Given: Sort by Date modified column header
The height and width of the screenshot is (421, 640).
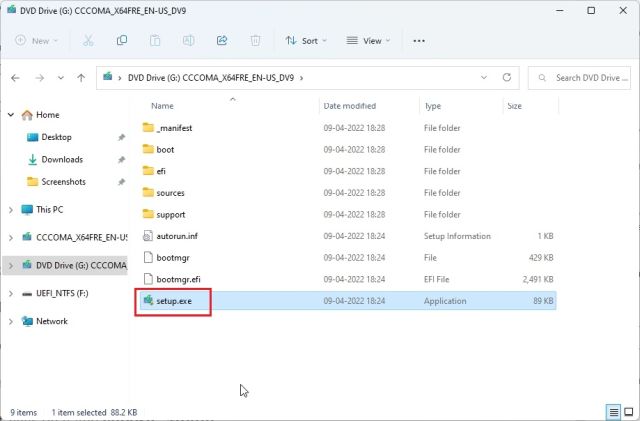Looking at the screenshot, I should click(x=349, y=106).
